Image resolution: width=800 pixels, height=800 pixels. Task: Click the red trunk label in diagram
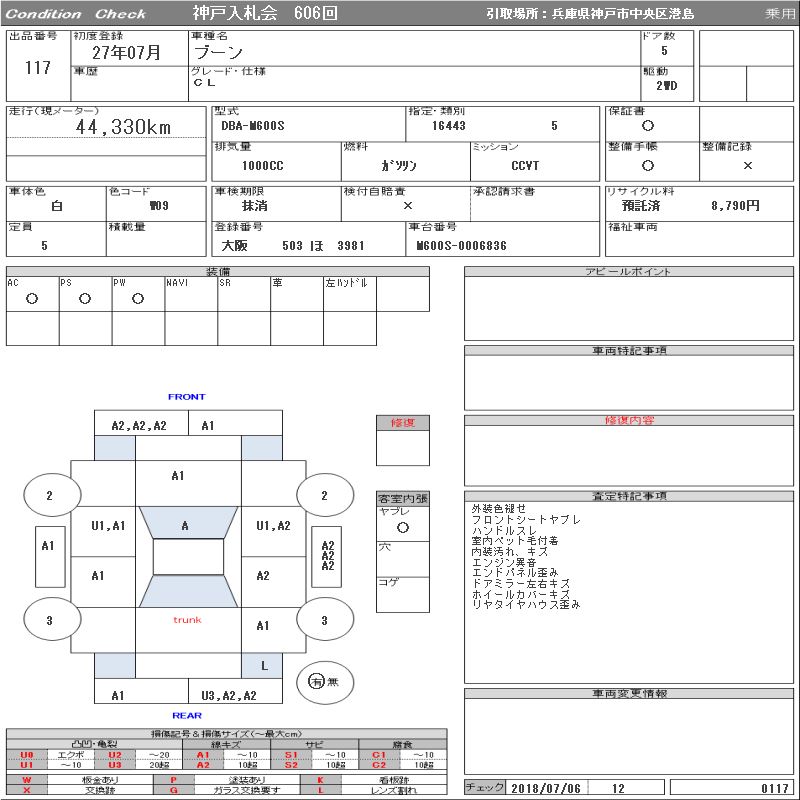coord(187,620)
